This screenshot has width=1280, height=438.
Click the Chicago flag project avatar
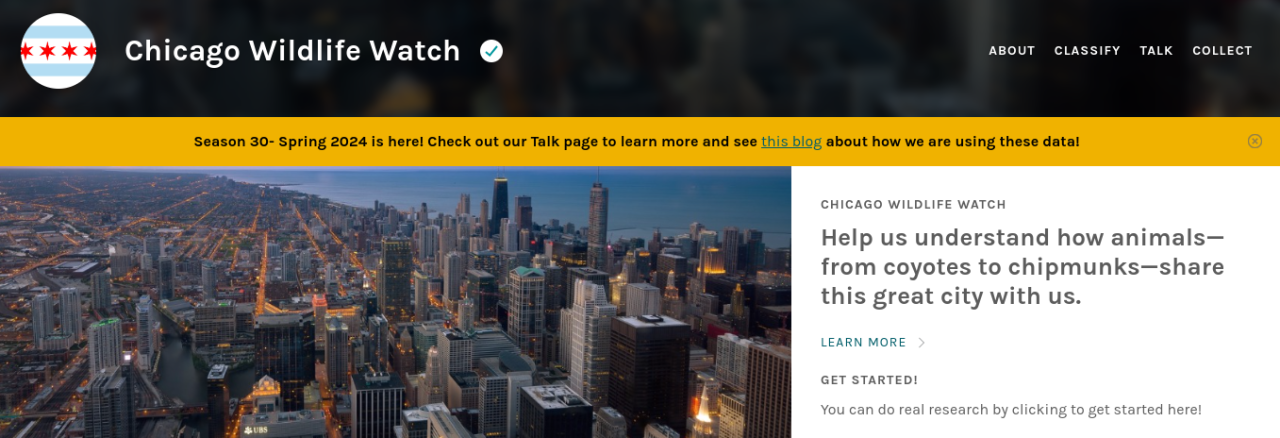[x=59, y=51]
